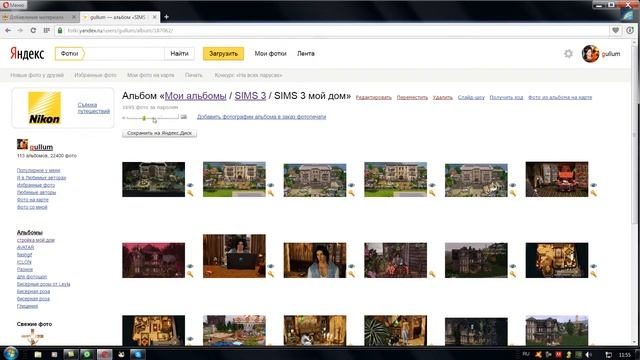Click the thumbnail size slider handle
This screenshot has height=360, width=640.
[144, 118]
